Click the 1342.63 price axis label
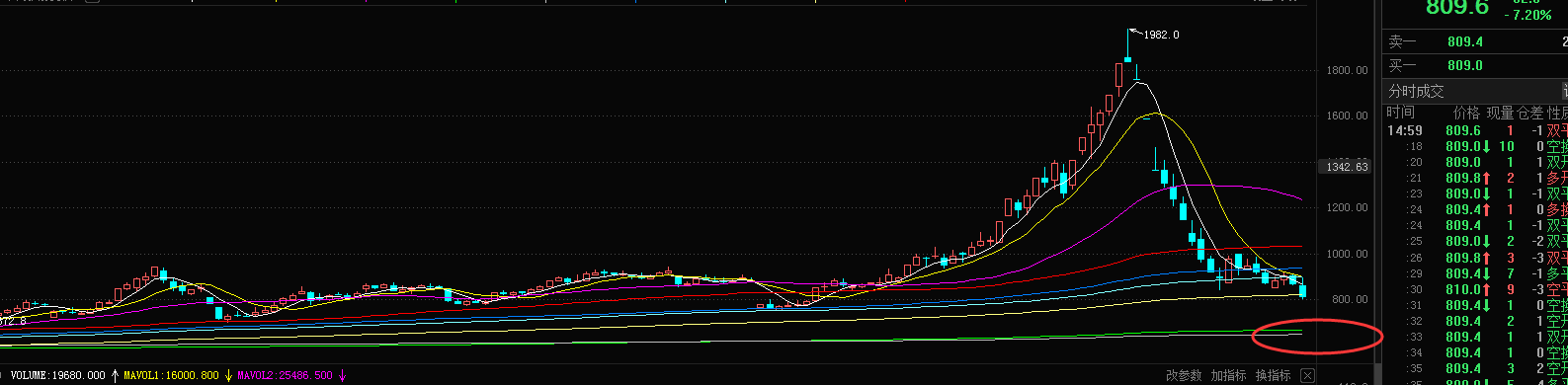The height and width of the screenshot is (385, 1568). [x=1348, y=167]
